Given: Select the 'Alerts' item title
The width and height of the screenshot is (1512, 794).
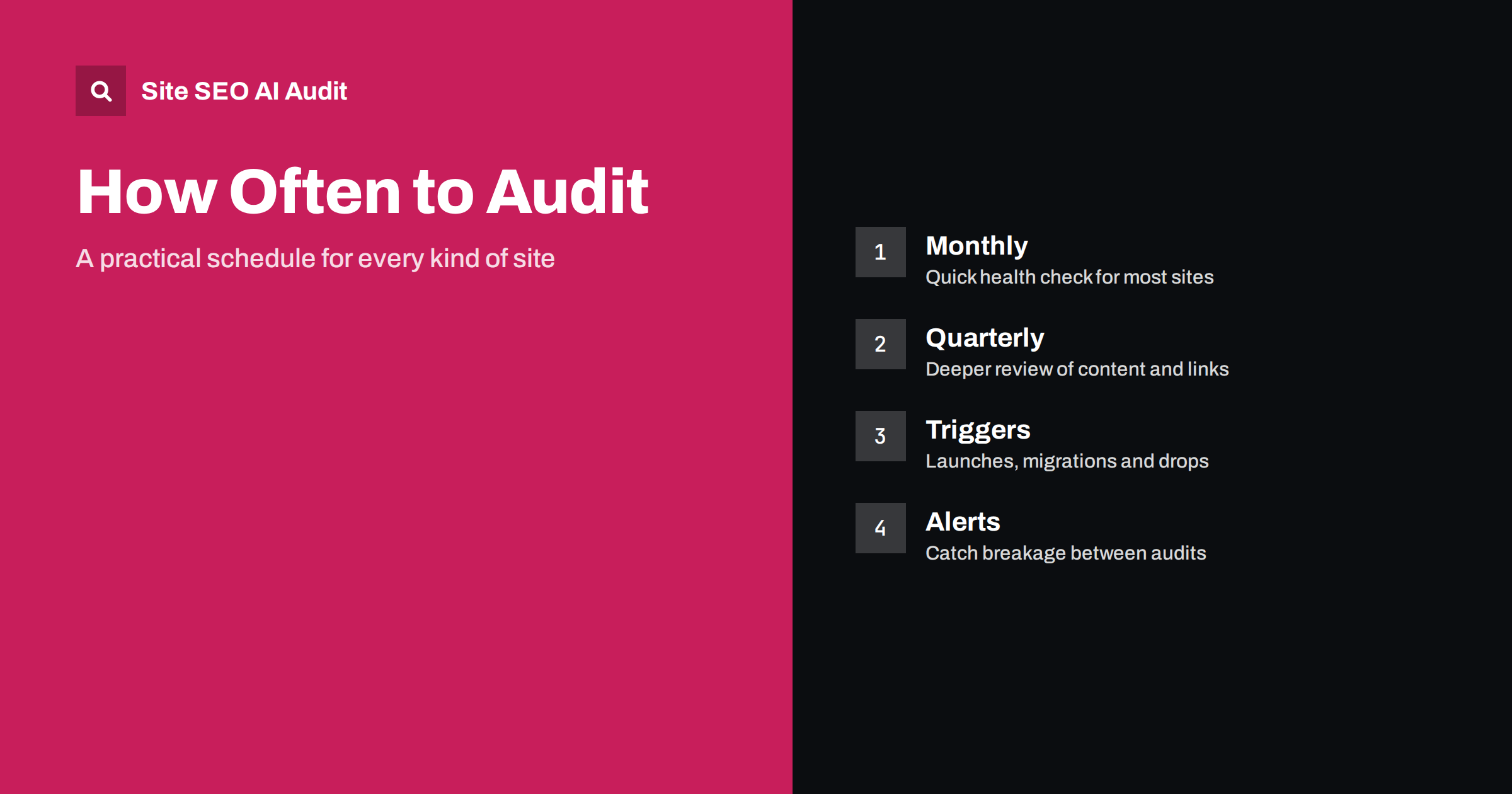Looking at the screenshot, I should 963,521.
